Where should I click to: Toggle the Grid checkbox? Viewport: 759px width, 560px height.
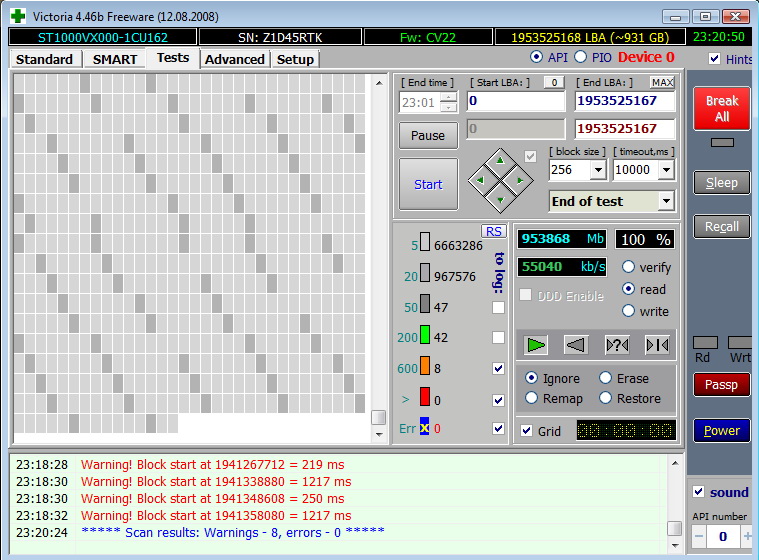527,431
